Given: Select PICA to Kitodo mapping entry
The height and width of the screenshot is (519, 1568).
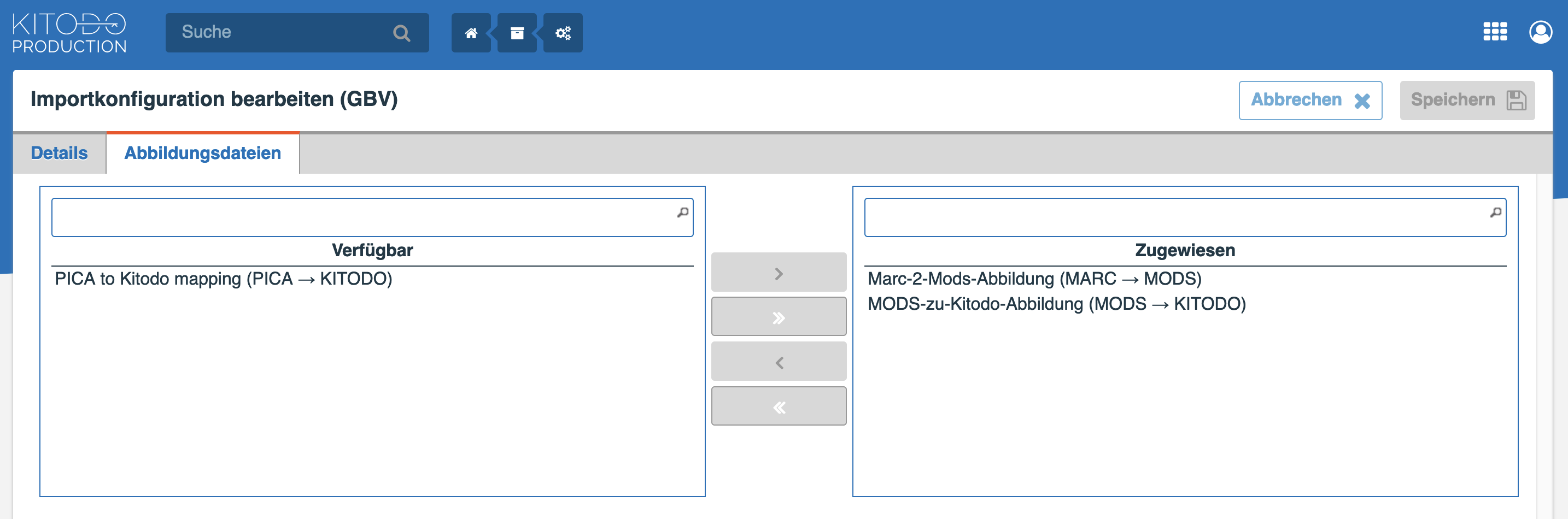Looking at the screenshot, I should tap(372, 279).
